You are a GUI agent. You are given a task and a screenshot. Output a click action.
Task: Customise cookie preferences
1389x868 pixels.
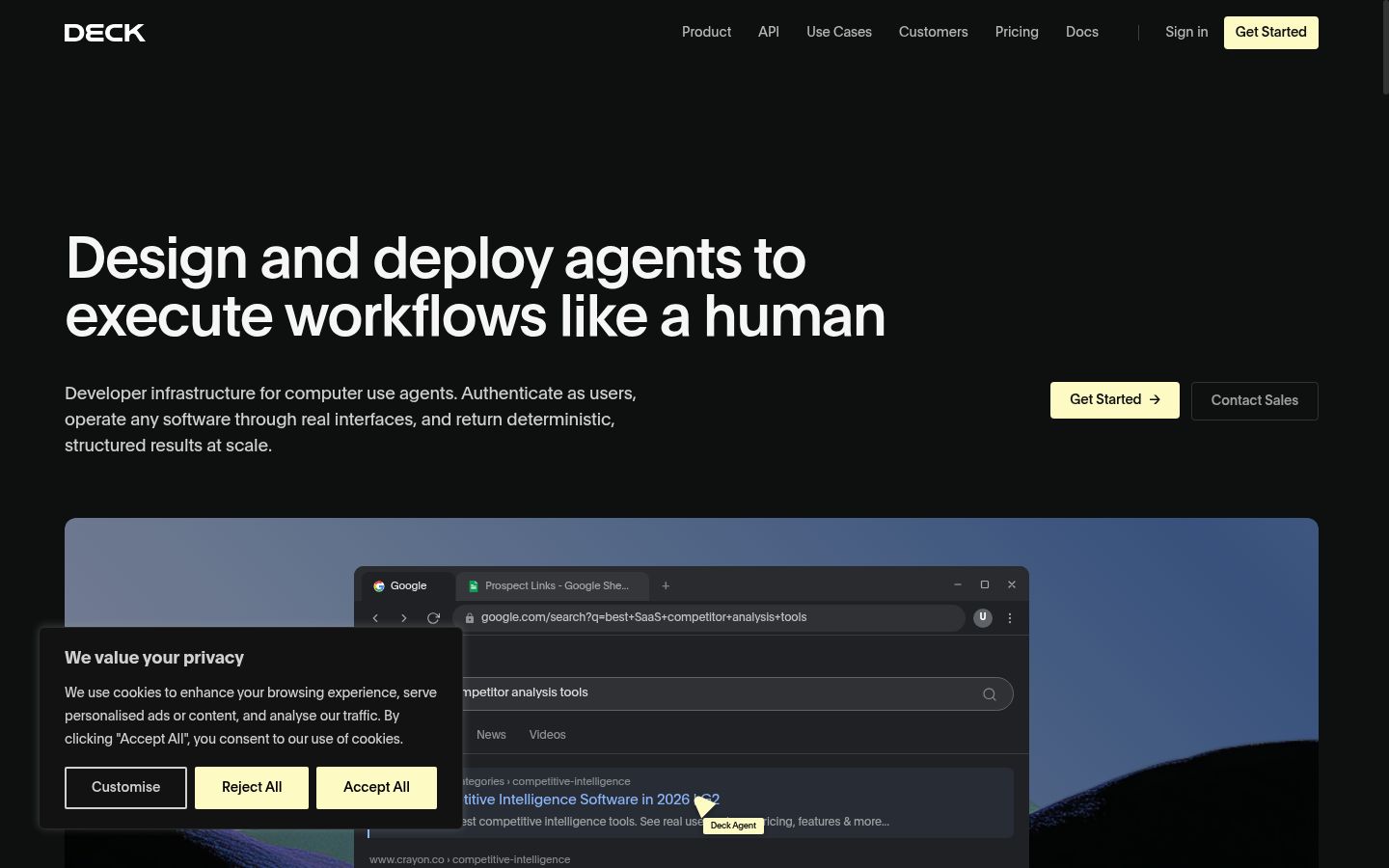pos(125,788)
